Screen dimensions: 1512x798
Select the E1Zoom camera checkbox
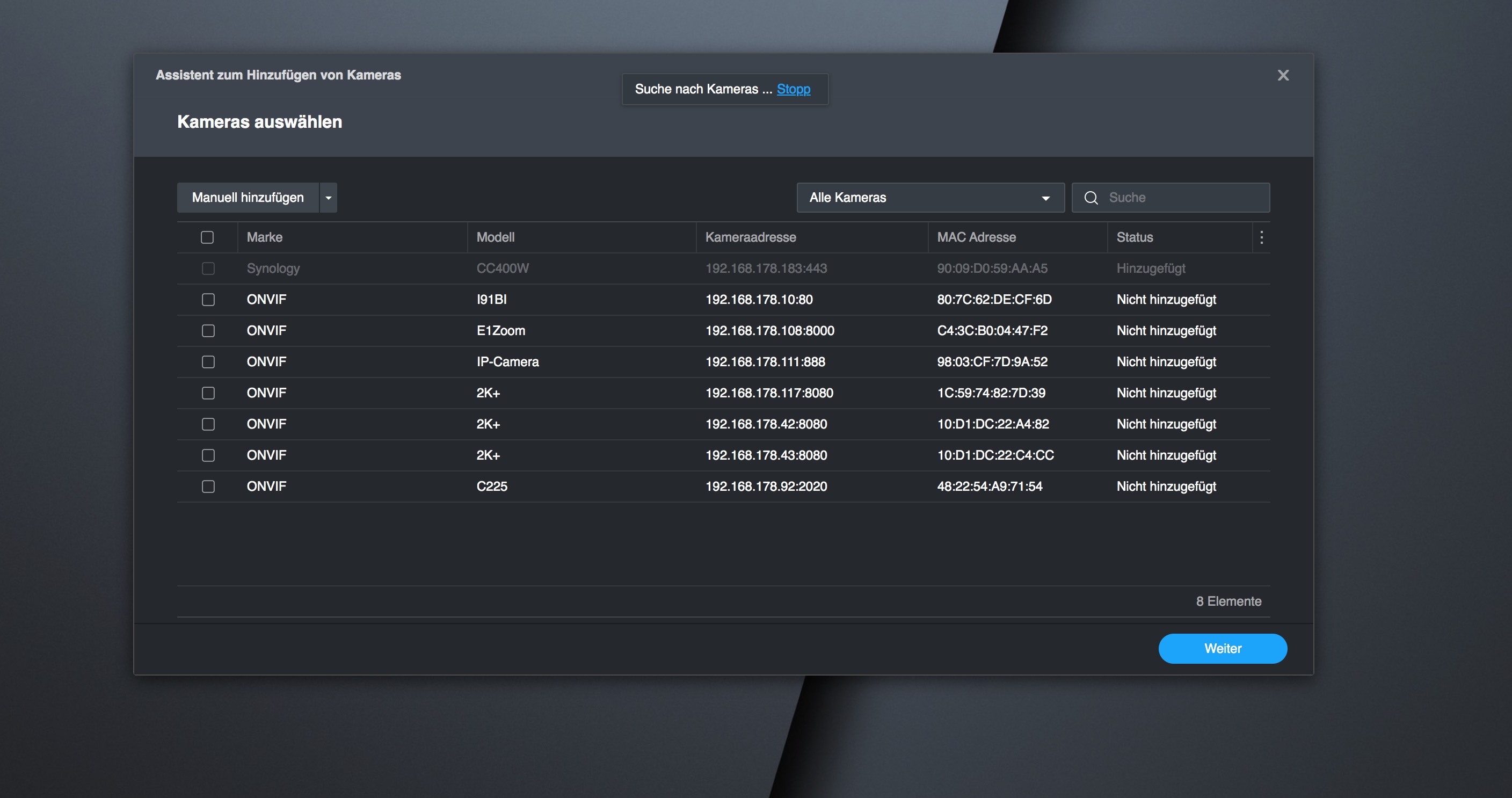click(208, 331)
